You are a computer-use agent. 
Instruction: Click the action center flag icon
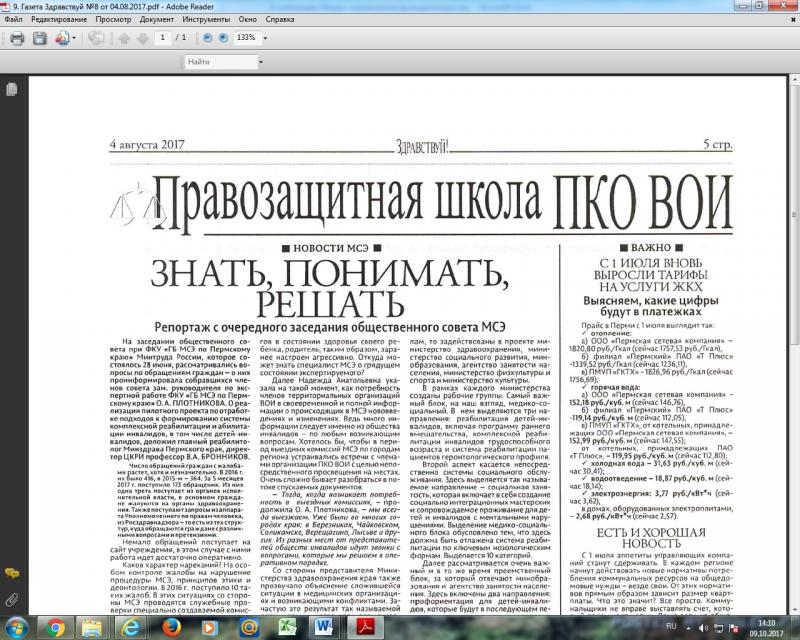click(734, 628)
